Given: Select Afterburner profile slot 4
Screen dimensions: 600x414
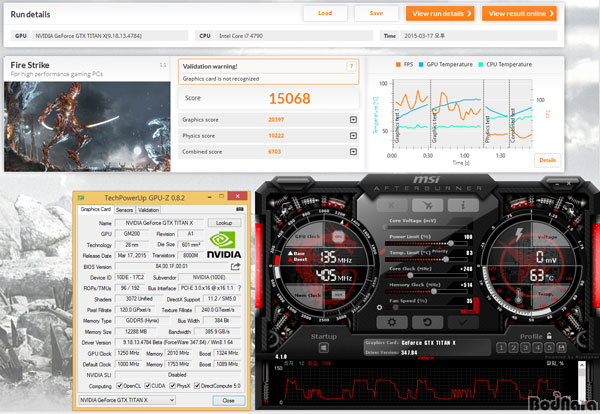Looking at the screenshot, I should click(537, 347).
